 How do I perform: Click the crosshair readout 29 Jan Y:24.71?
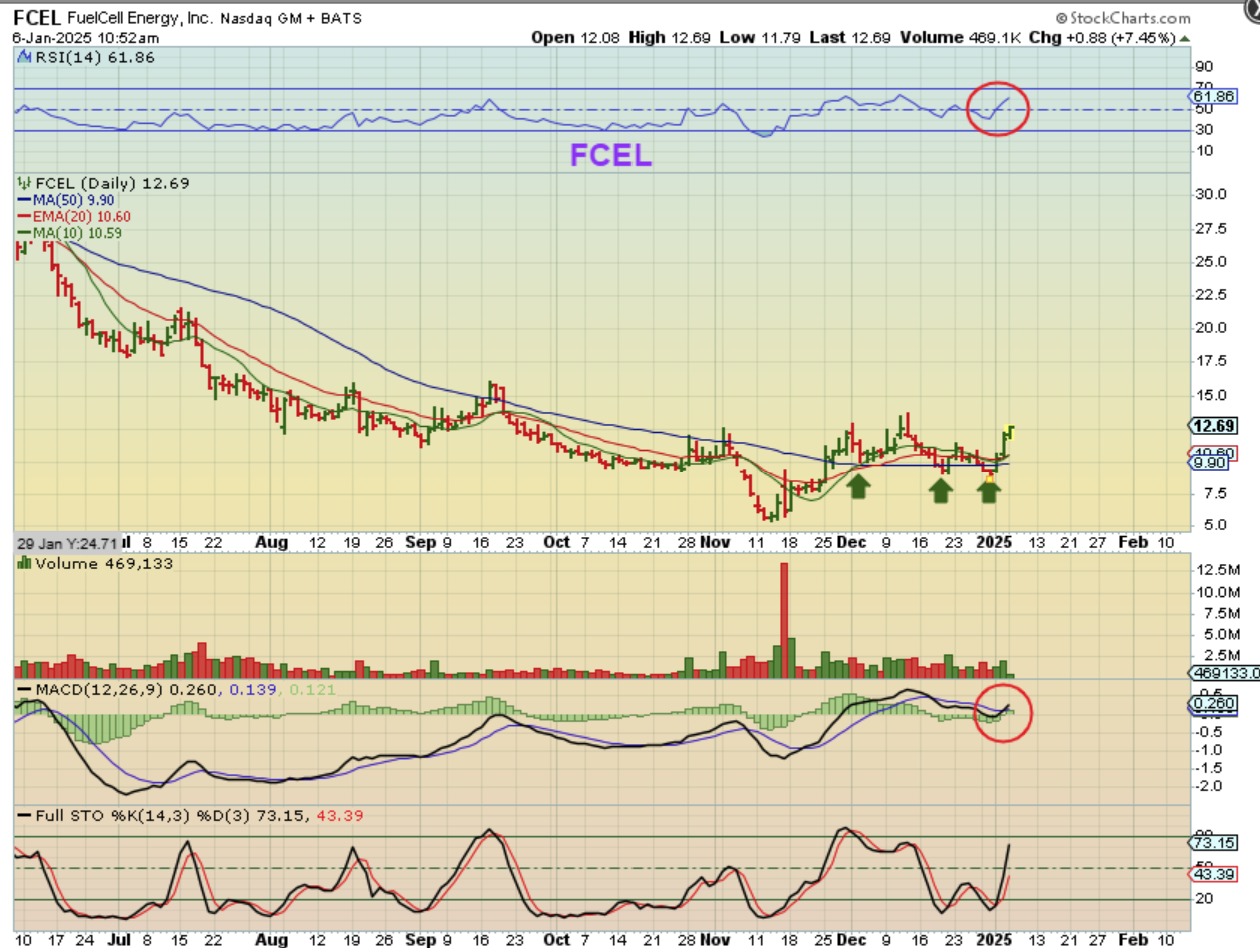click(x=68, y=541)
